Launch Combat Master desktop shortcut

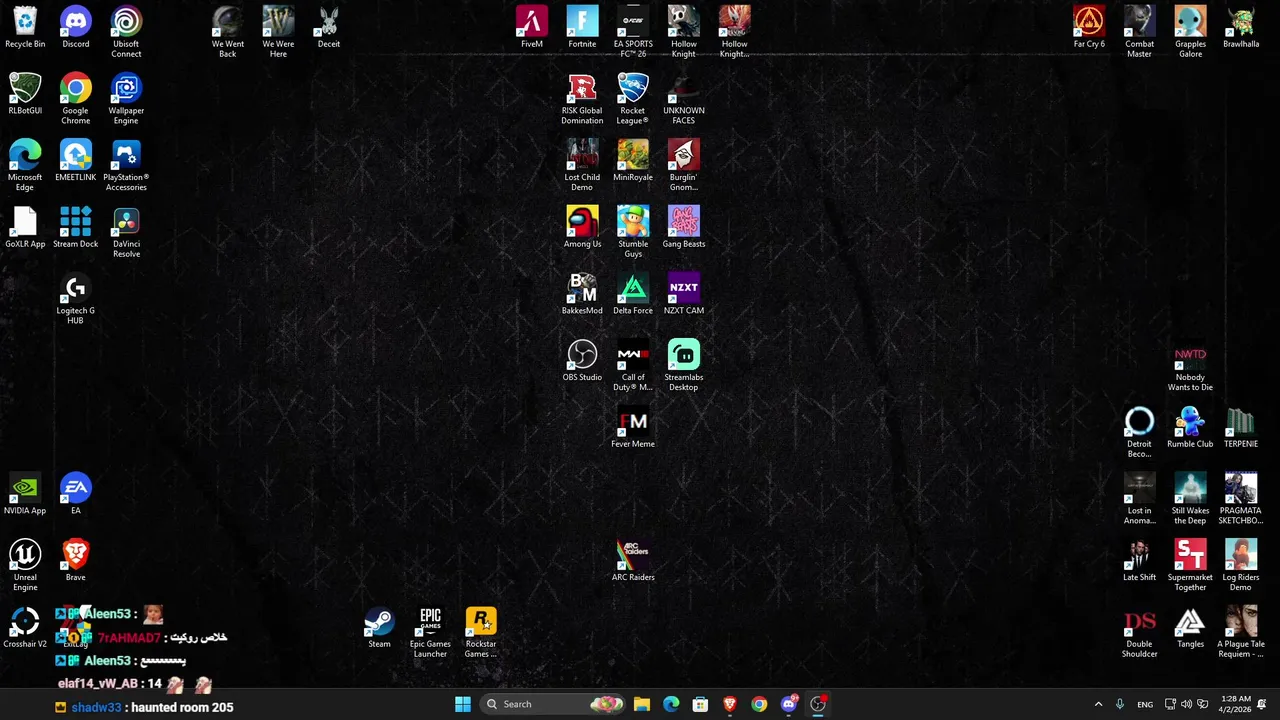pyautogui.click(x=1140, y=32)
